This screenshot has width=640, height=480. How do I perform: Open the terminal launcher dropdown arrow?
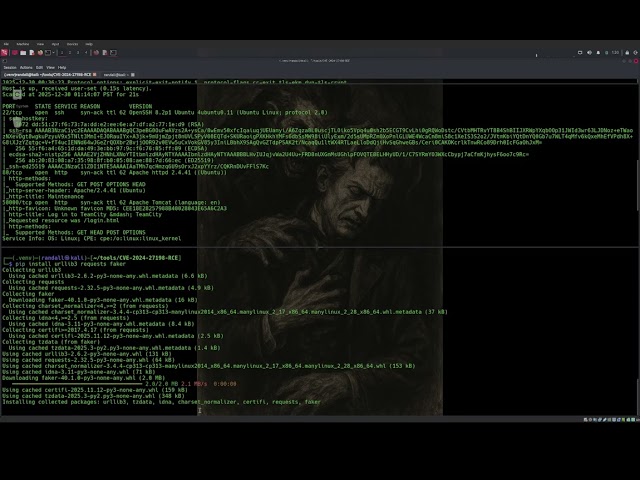(53, 53)
